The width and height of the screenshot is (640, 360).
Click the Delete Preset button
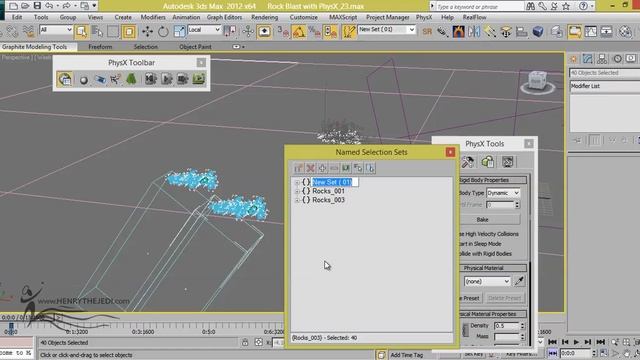point(504,298)
